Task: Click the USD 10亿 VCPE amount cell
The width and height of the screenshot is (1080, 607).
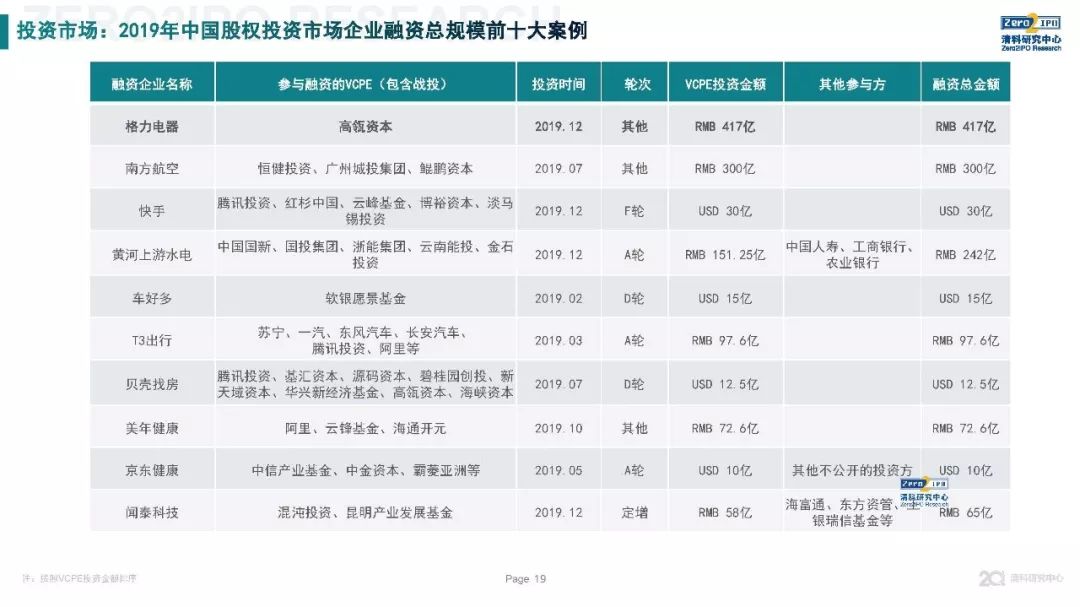Action: coord(725,470)
